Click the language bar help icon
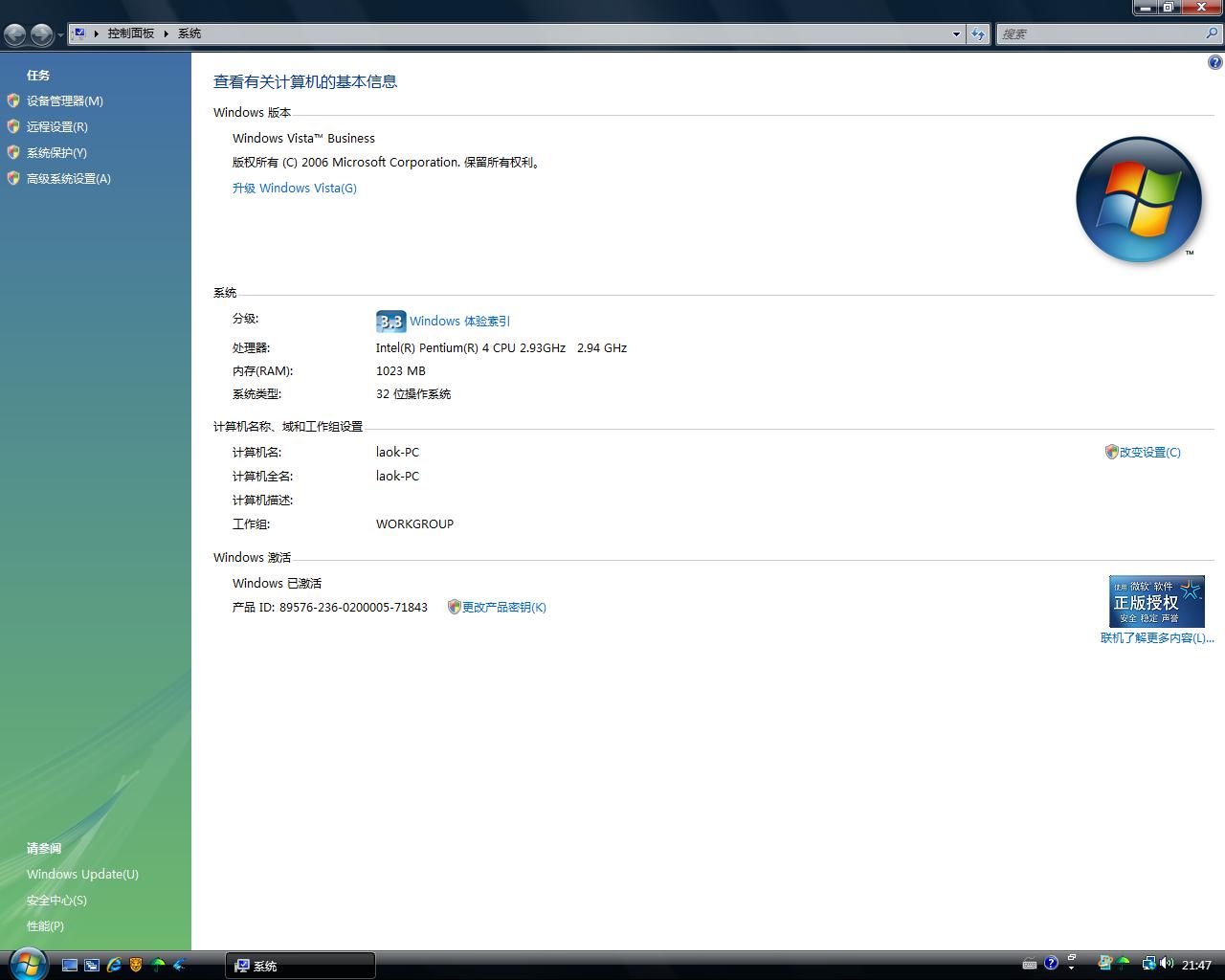 pyautogui.click(x=1051, y=964)
